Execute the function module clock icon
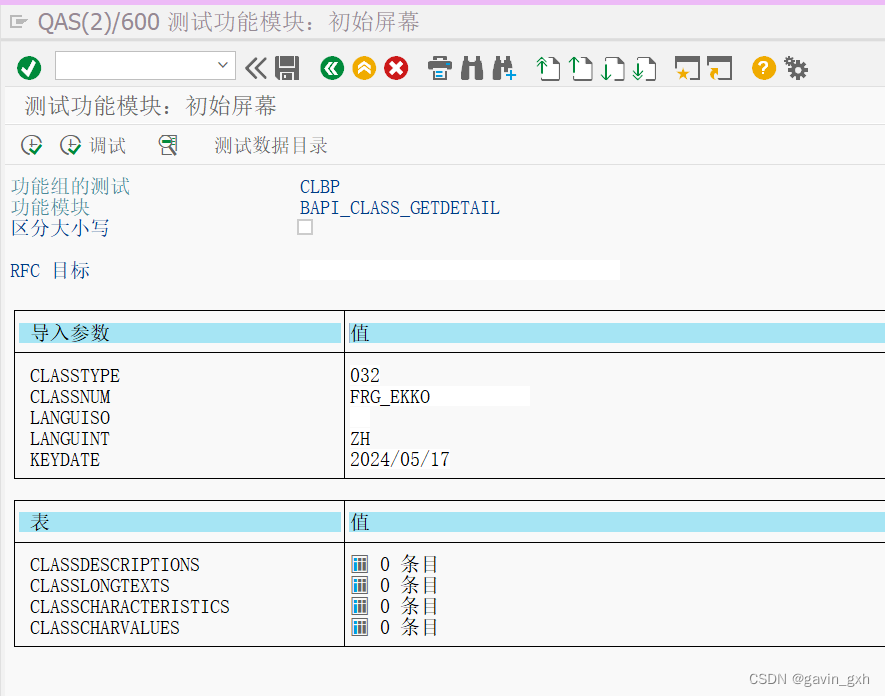Image resolution: width=885 pixels, height=696 pixels. pyautogui.click(x=31, y=144)
